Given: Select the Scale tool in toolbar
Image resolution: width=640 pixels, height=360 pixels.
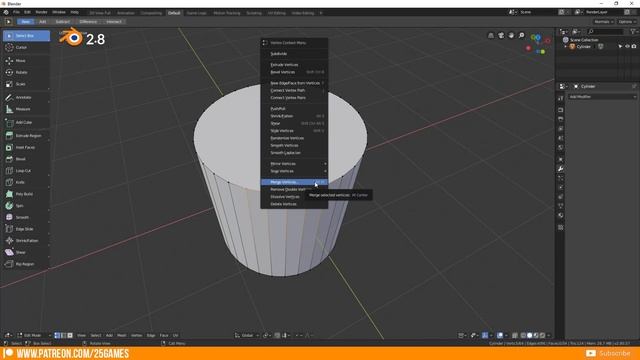Looking at the screenshot, I should pyautogui.click(x=27, y=84).
